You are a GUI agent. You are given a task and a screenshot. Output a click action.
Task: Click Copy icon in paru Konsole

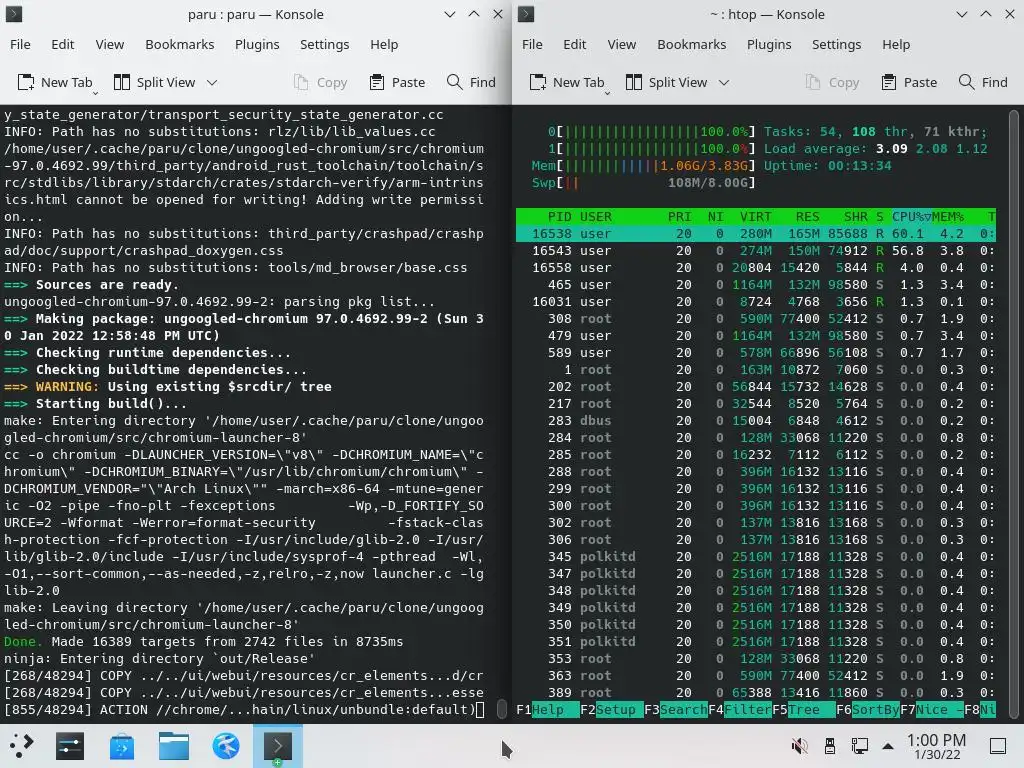(300, 82)
